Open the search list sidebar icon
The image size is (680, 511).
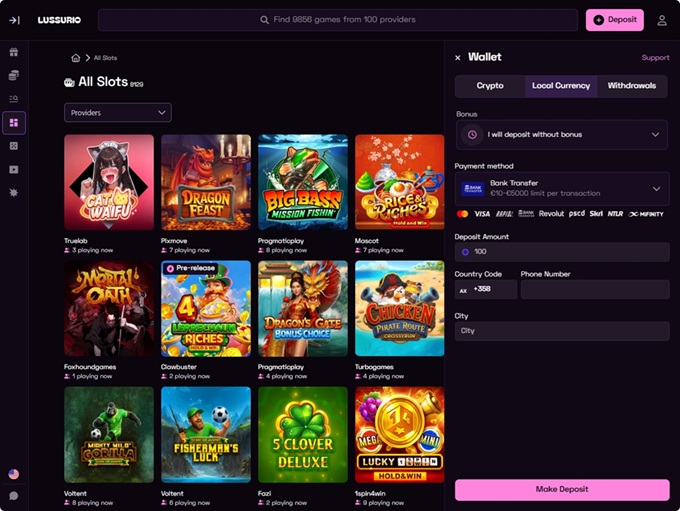point(14,99)
